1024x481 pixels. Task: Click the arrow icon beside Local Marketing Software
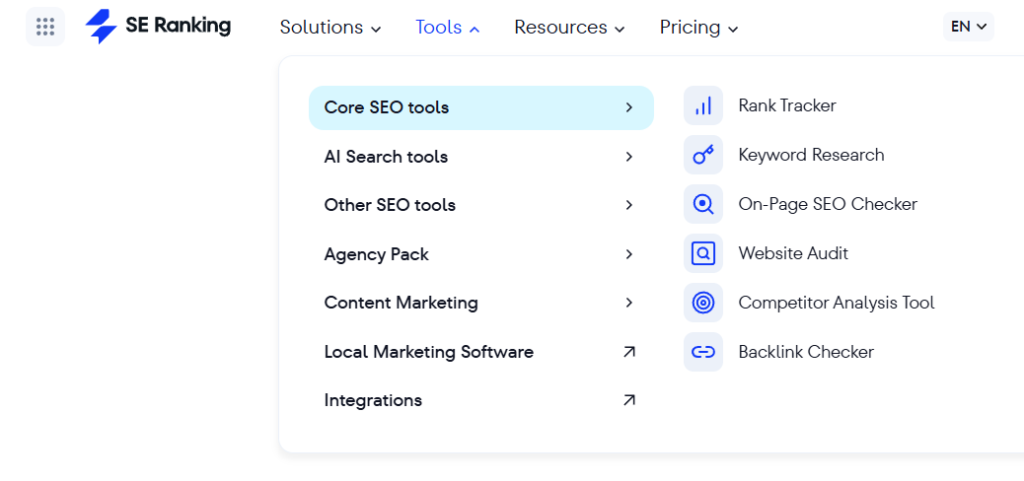pos(629,352)
